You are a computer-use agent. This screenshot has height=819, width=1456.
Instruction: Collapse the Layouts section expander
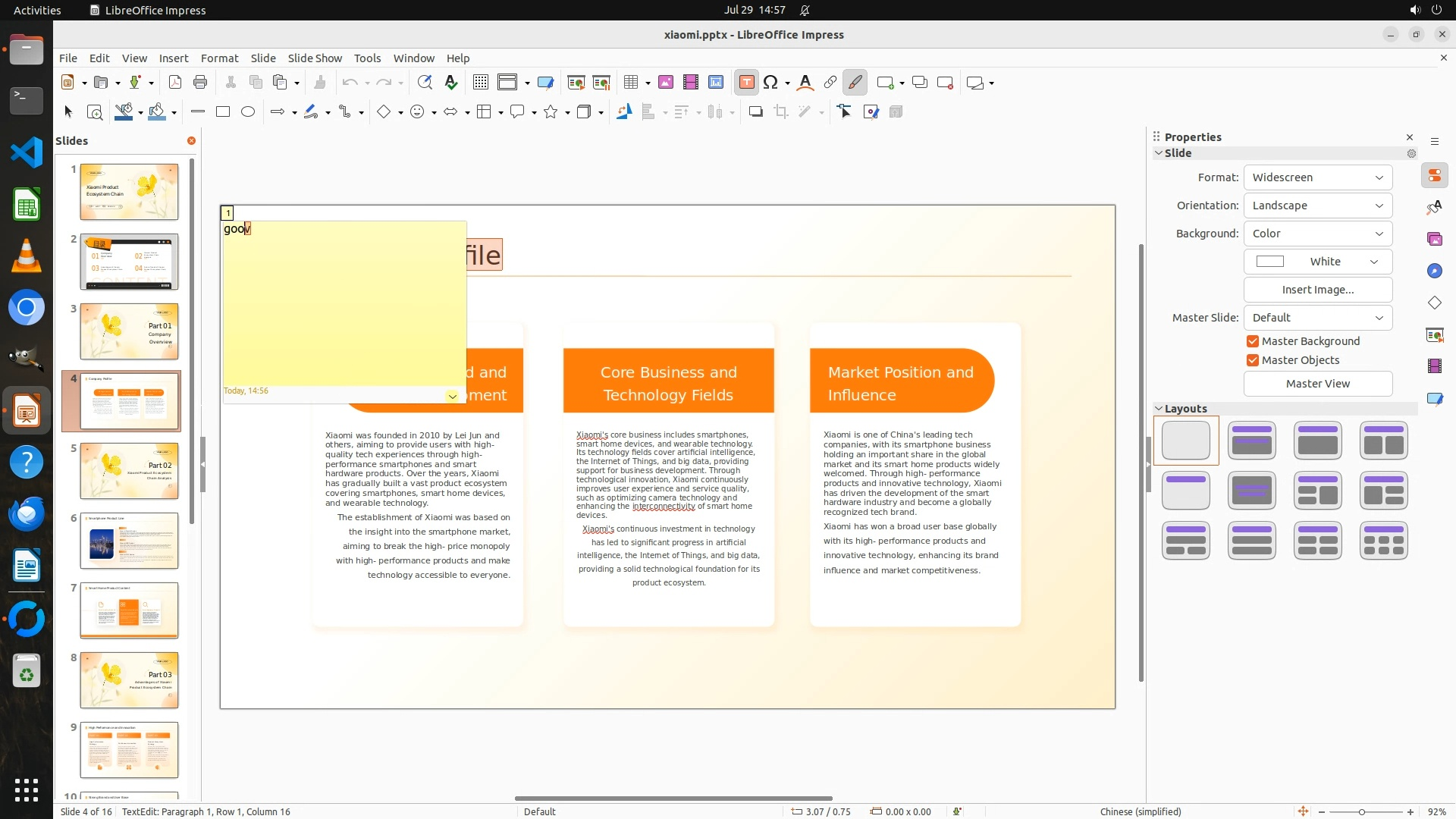(1159, 409)
